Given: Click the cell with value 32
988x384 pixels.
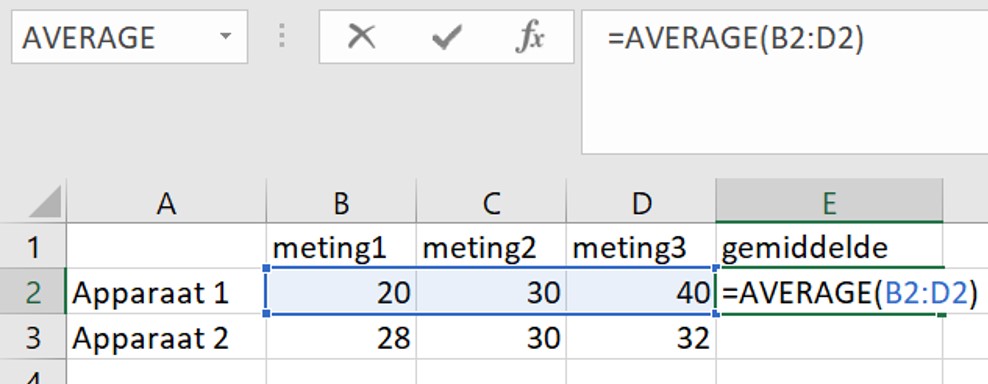Looking at the screenshot, I should (641, 338).
